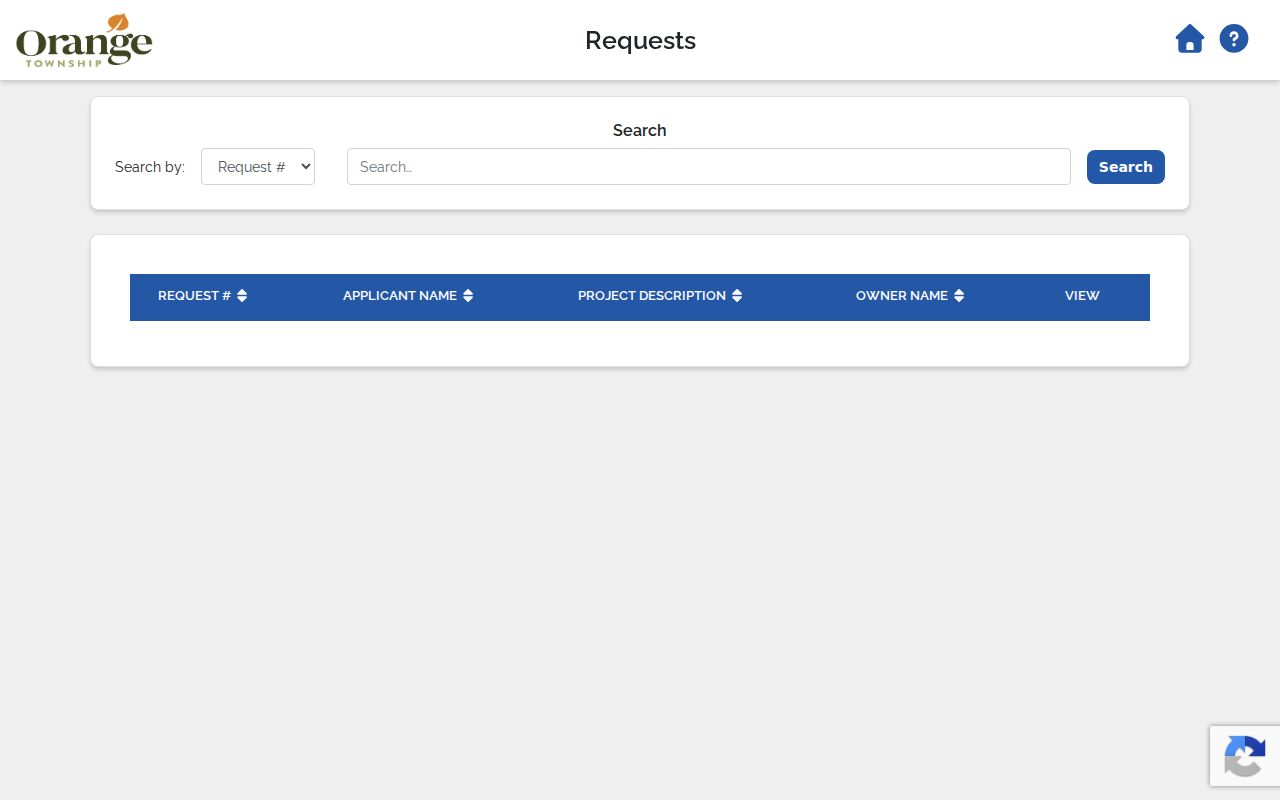This screenshot has height=800, width=1280.
Task: Focus the Search text field
Action: point(708,167)
